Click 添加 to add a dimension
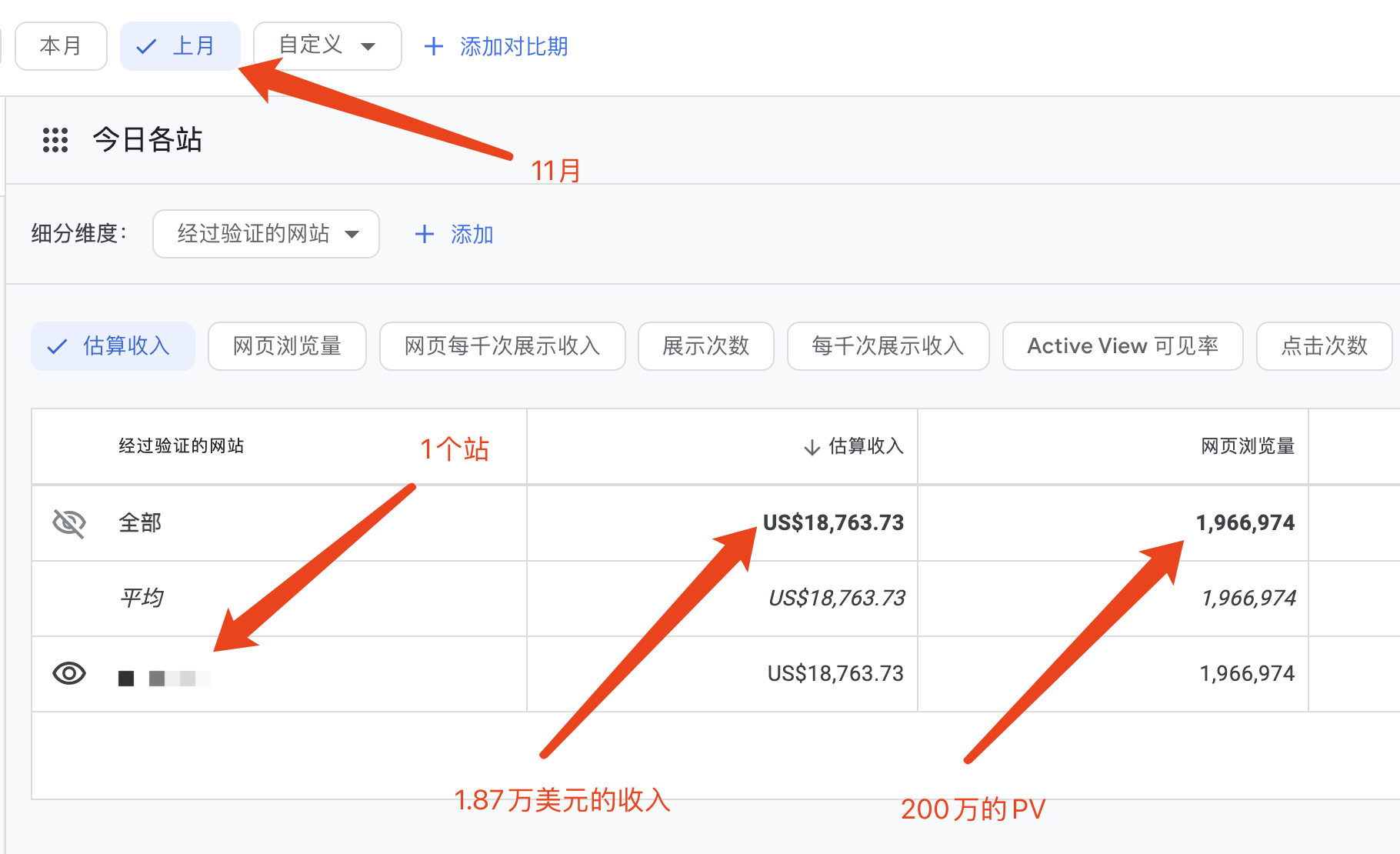The image size is (1400, 854). pyautogui.click(x=472, y=234)
